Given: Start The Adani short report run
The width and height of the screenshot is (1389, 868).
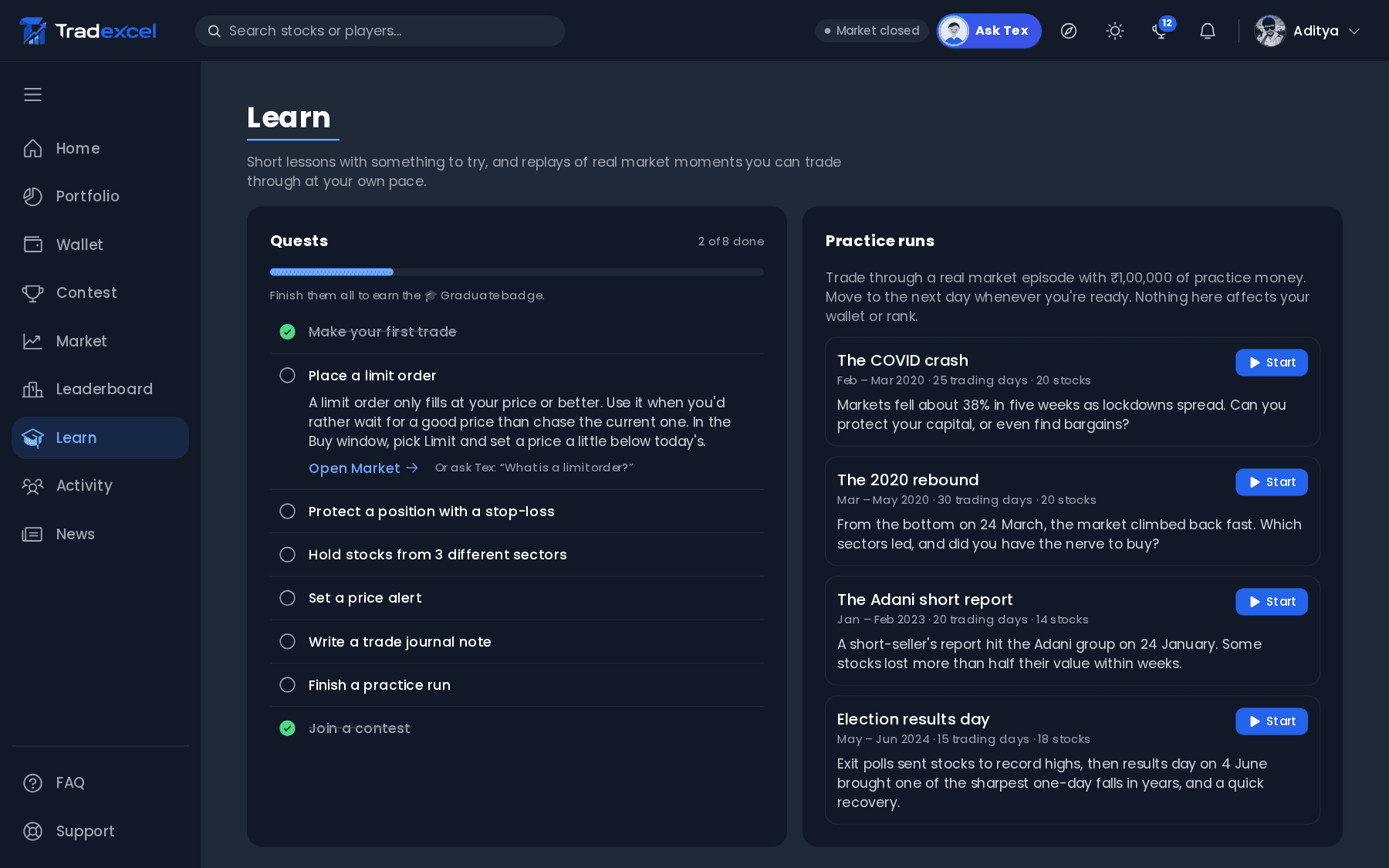Looking at the screenshot, I should click(1272, 602).
